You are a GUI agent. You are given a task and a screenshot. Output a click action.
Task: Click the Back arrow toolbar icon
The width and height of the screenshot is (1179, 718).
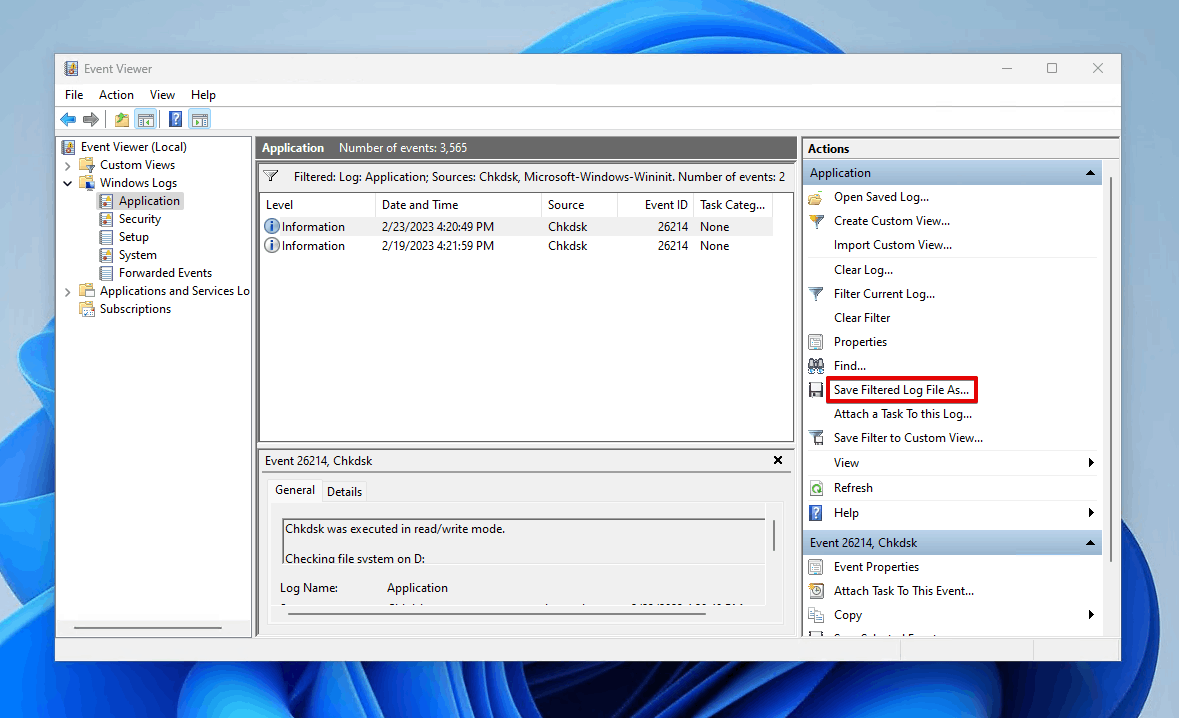68,120
